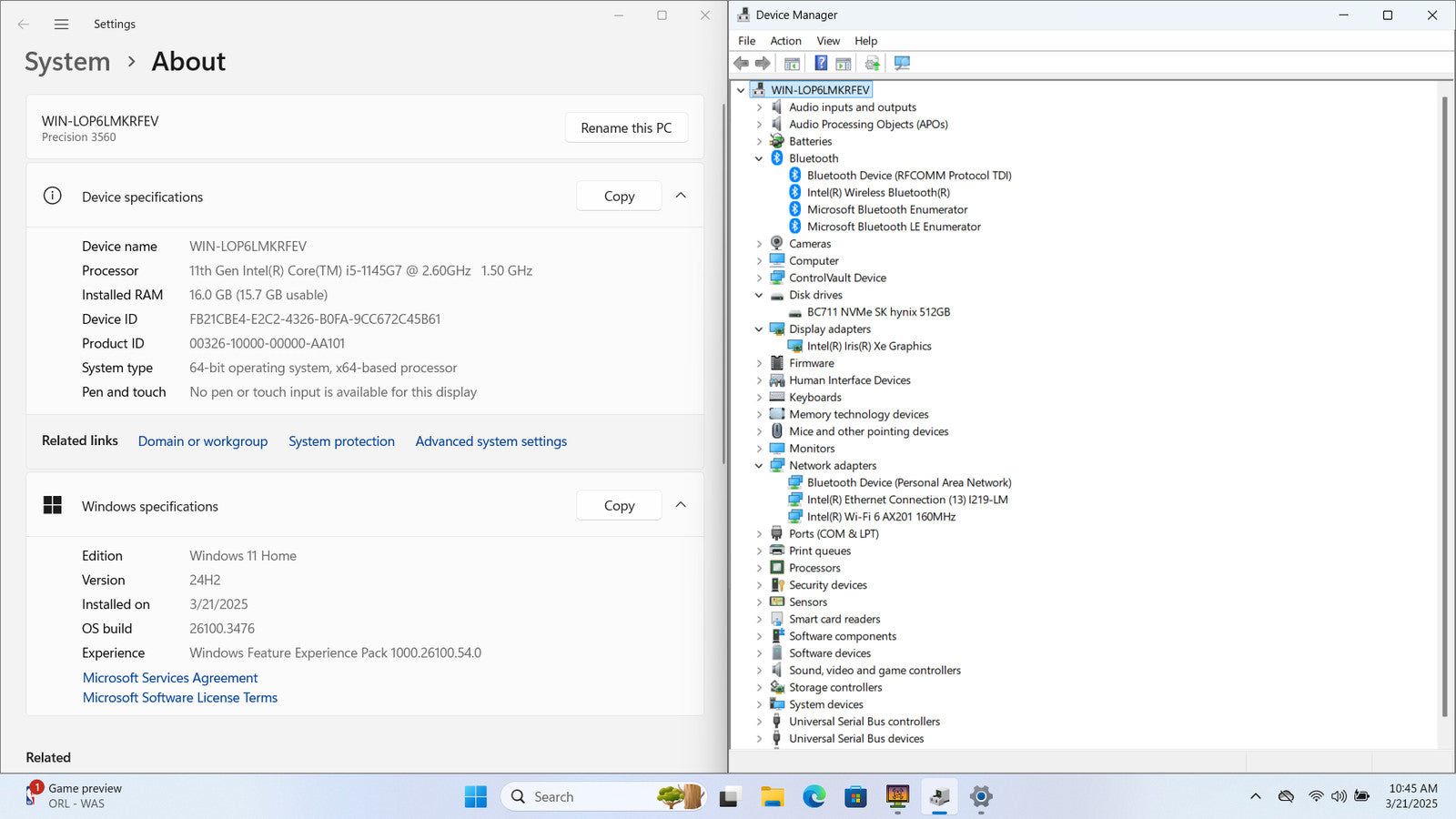
Task: Toggle the Show/Hide Console Tree toolbar icon
Action: click(x=793, y=63)
